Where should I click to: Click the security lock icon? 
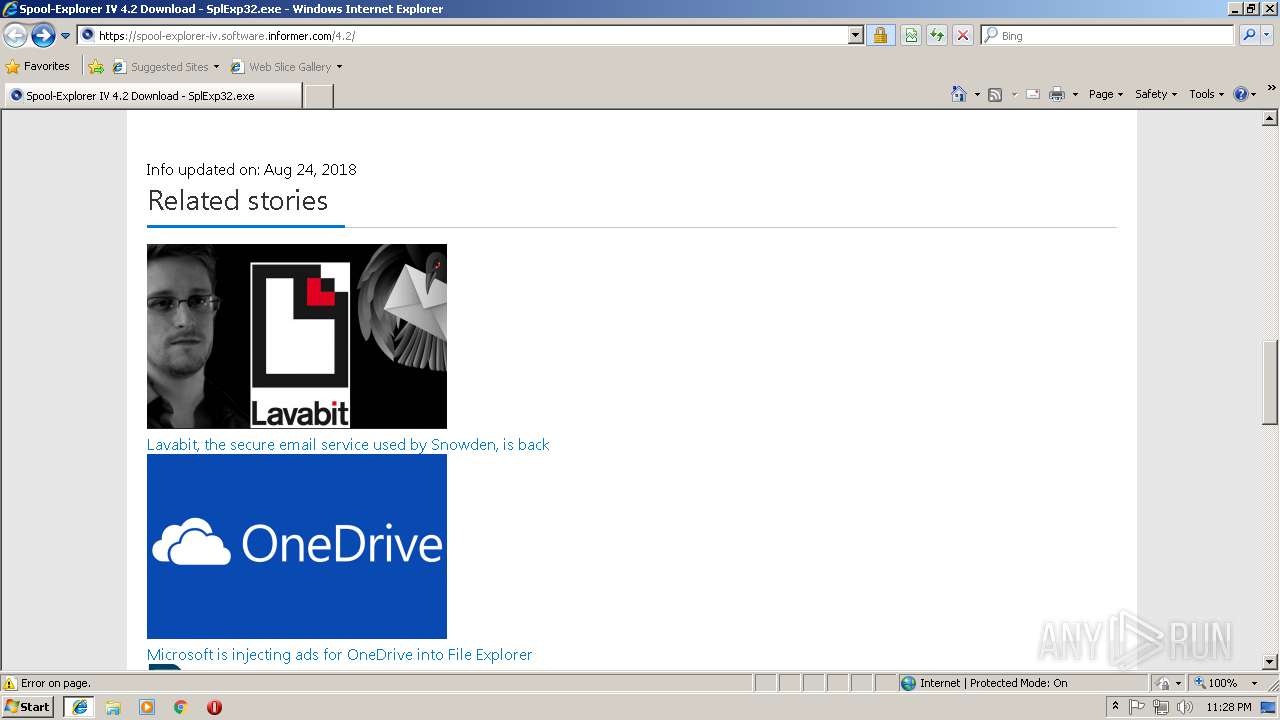pyautogui.click(x=880, y=35)
